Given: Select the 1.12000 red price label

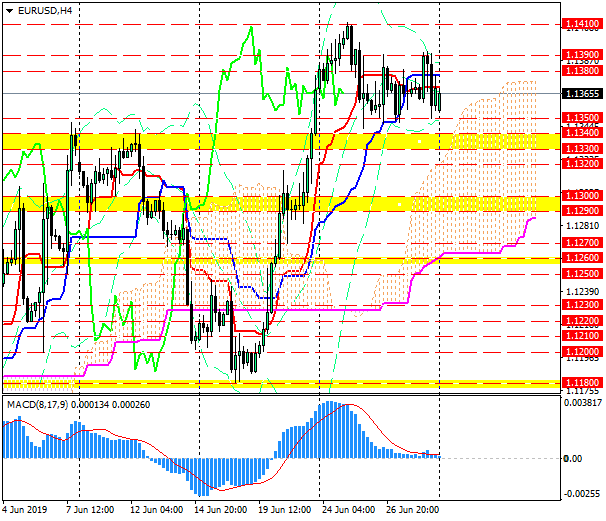Looking at the screenshot, I should click(x=580, y=352).
